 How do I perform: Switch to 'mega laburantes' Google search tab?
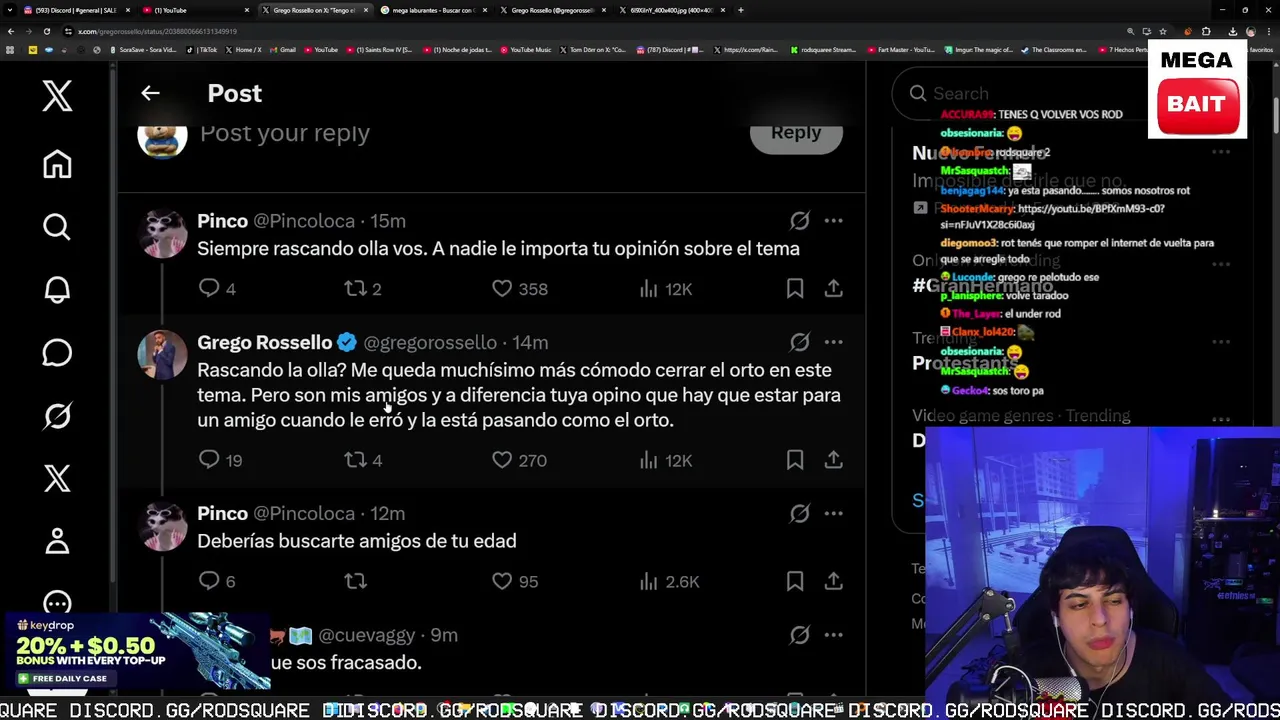432,10
